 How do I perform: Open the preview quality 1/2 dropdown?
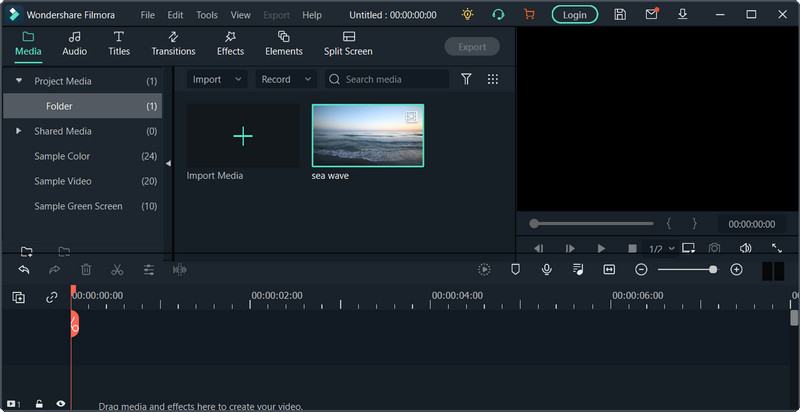point(662,249)
